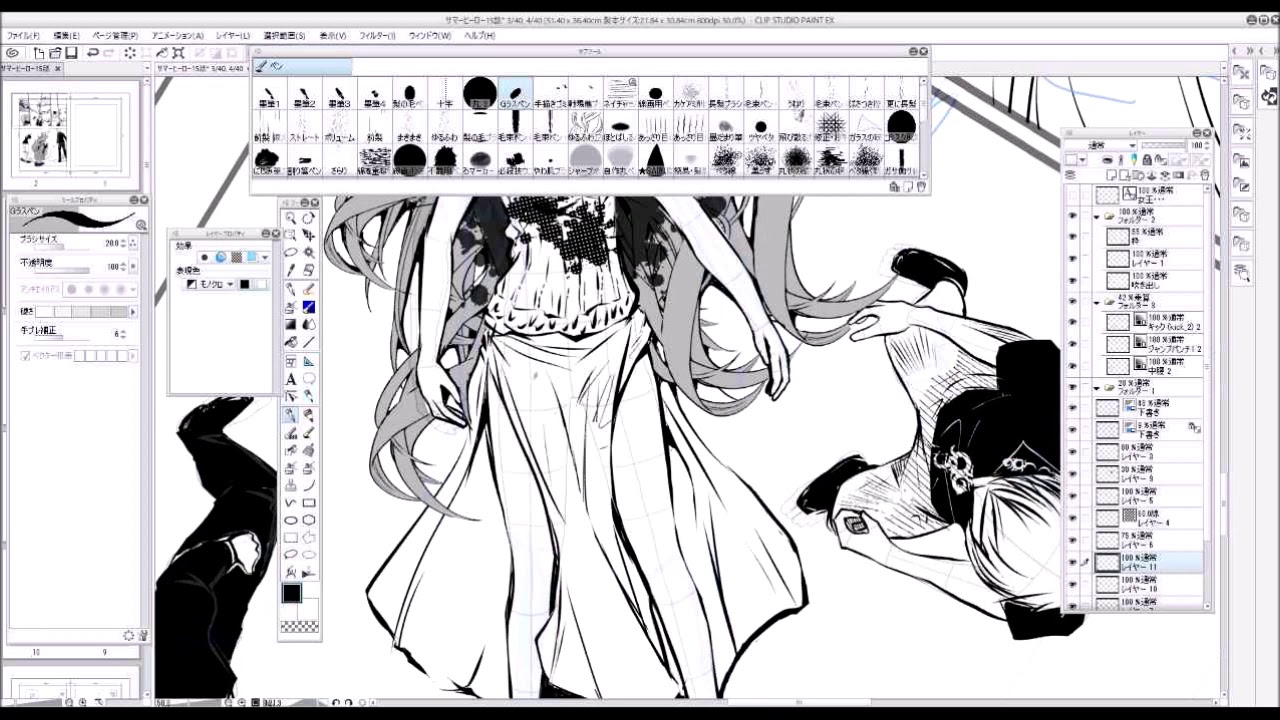The image size is (1280, 720).
Task: Click the black main color swatch
Action: coord(291,593)
